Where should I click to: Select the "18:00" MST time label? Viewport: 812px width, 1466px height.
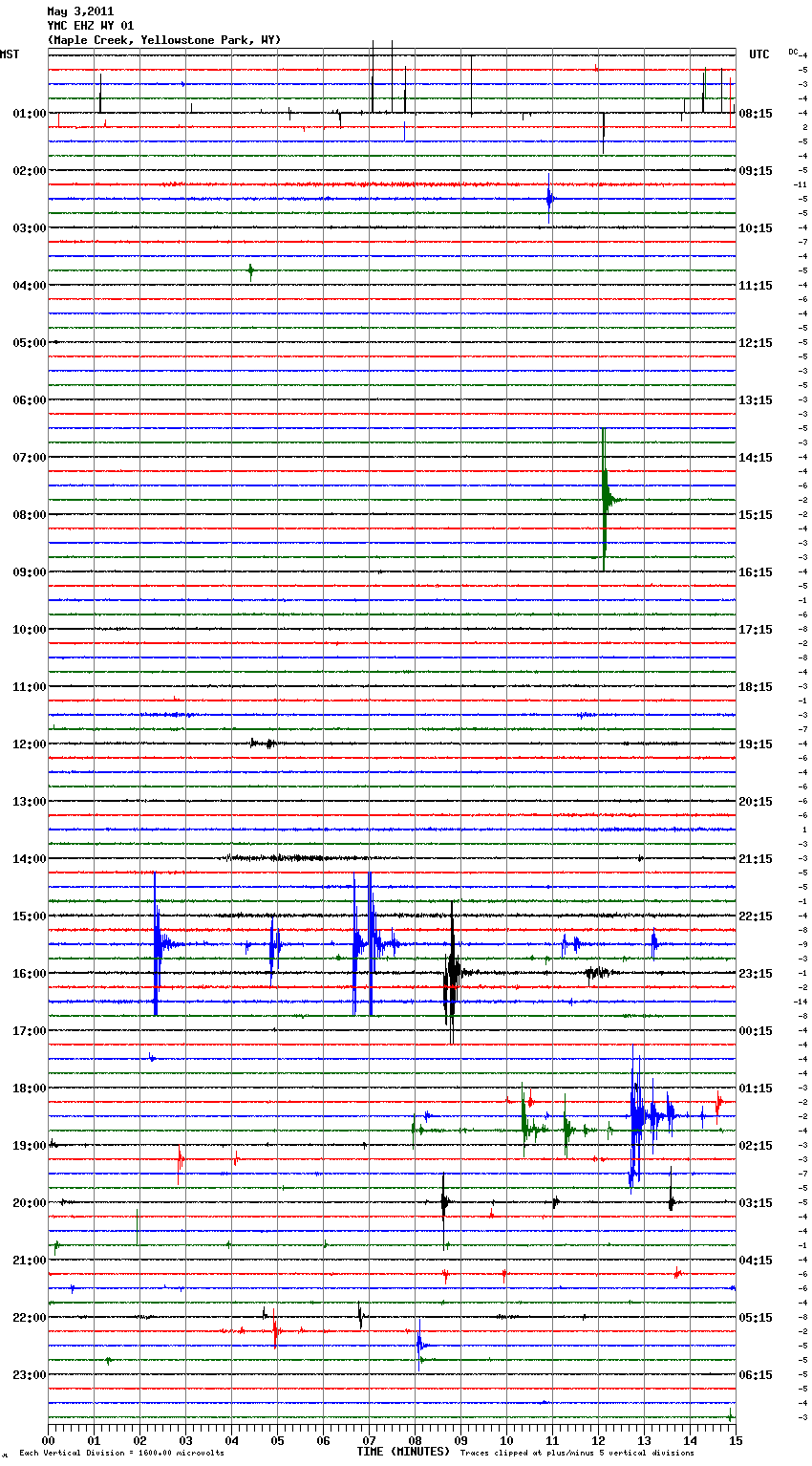click(x=30, y=1089)
